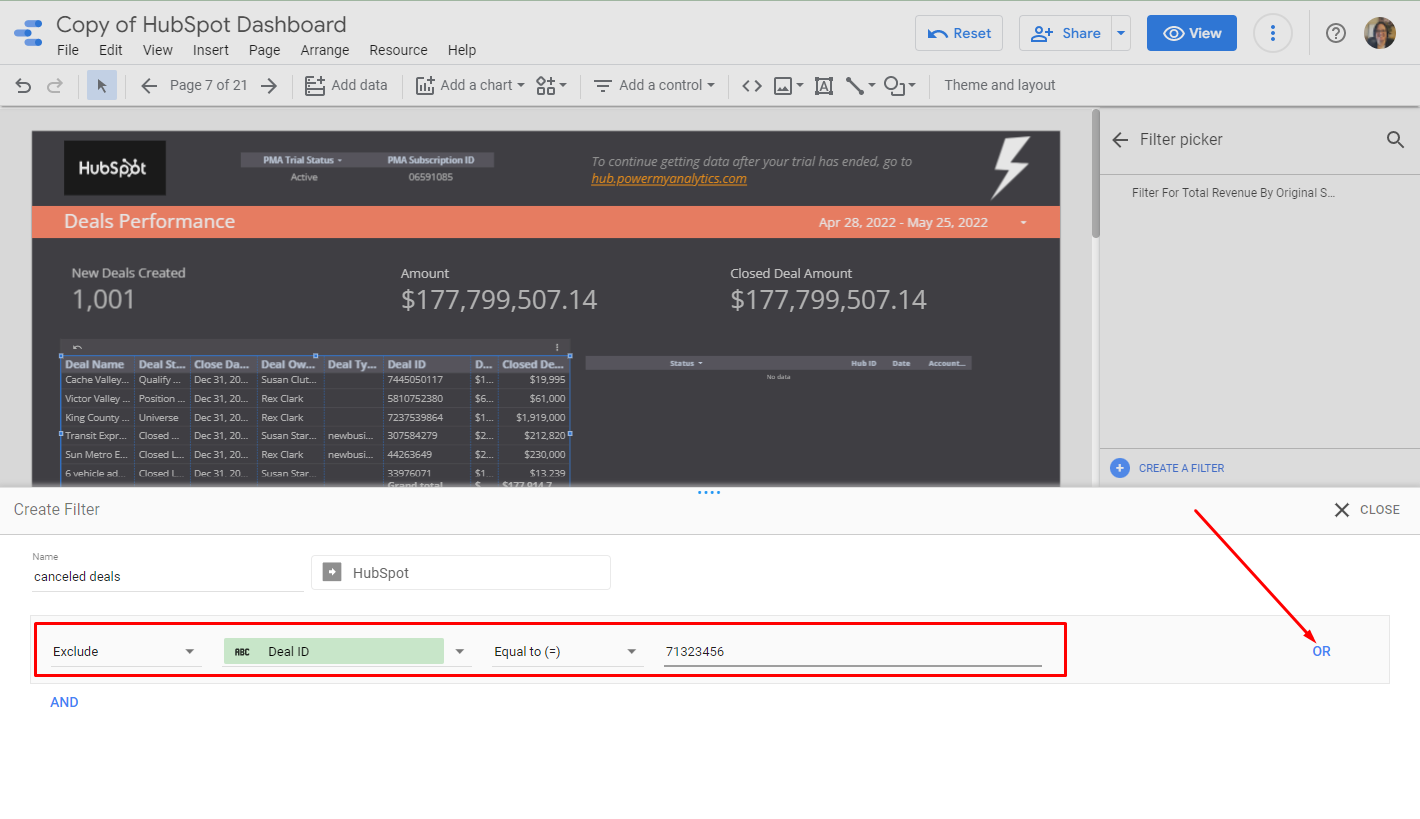Open the three-dot more options menu

pos(1272,33)
